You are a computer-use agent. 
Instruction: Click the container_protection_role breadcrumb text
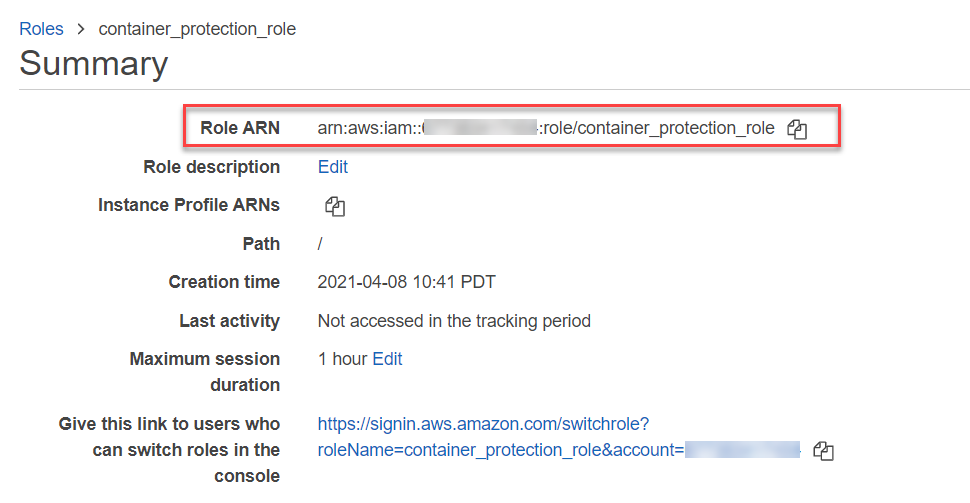(197, 29)
